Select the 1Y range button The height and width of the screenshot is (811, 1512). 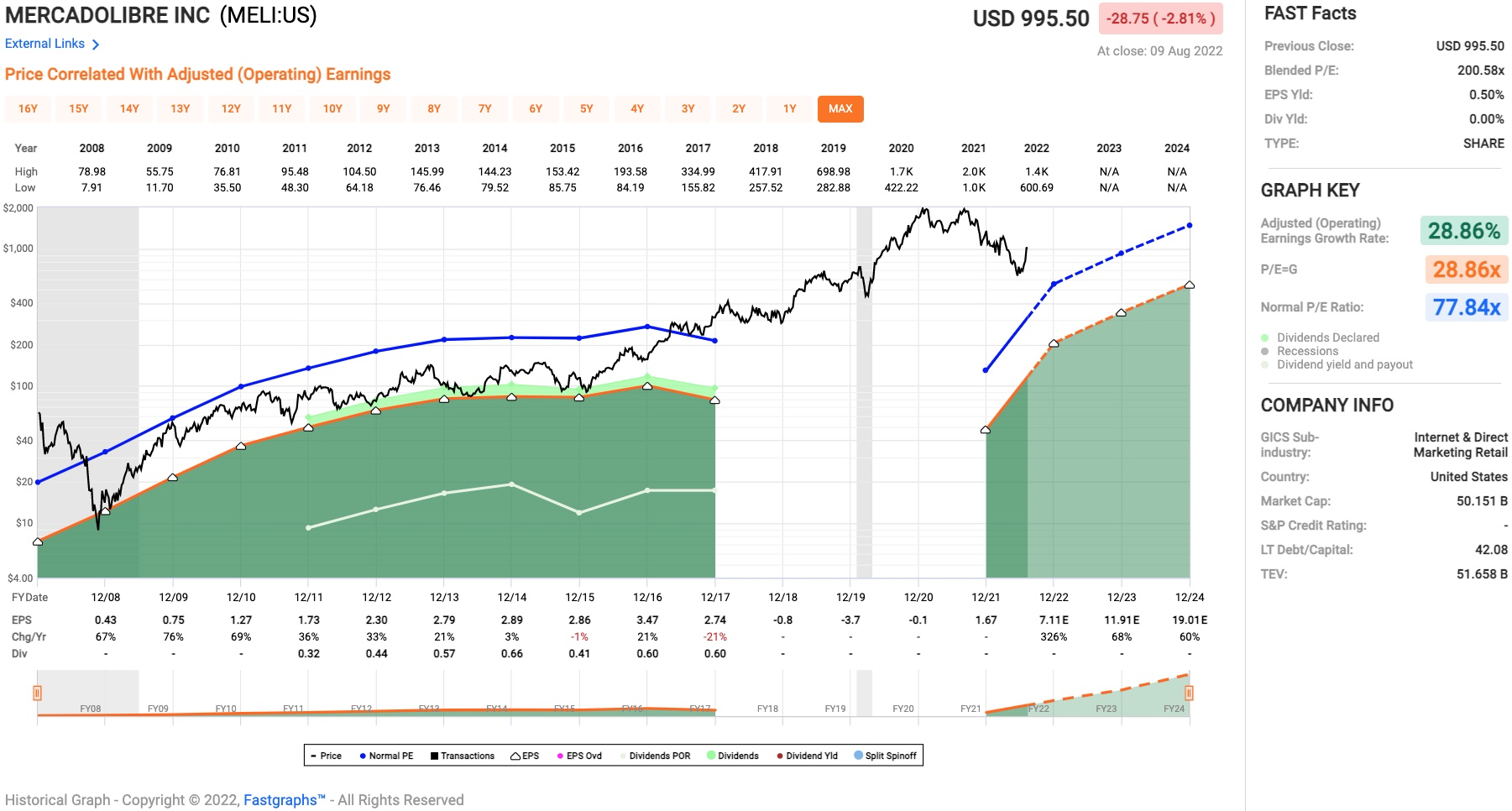pyautogui.click(x=789, y=109)
